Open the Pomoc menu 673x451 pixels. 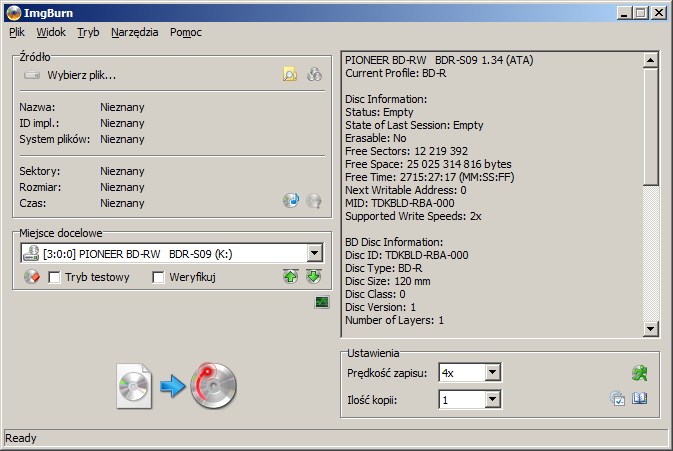pyautogui.click(x=185, y=32)
